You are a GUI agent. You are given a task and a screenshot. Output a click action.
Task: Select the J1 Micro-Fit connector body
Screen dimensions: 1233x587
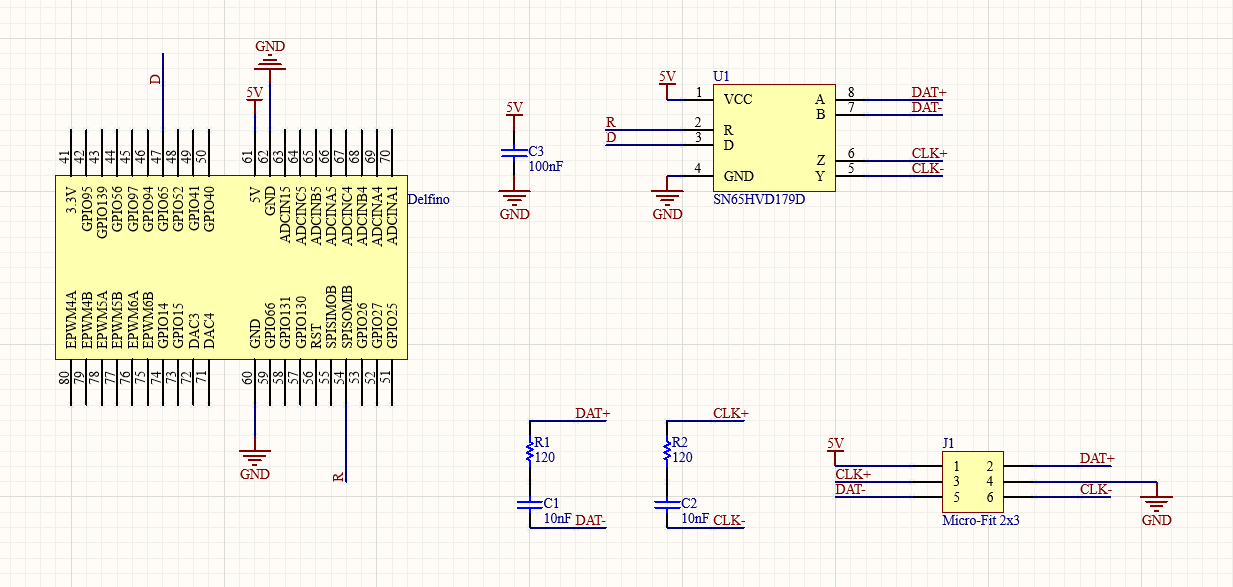(973, 482)
